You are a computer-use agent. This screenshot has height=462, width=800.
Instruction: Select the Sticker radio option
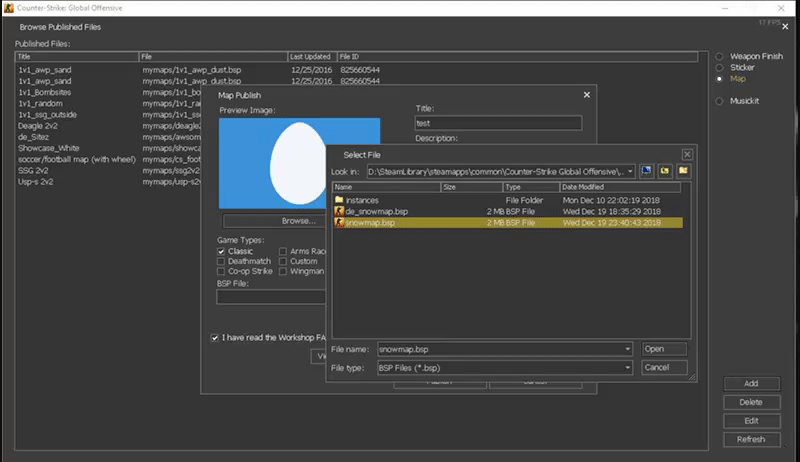tap(719, 68)
